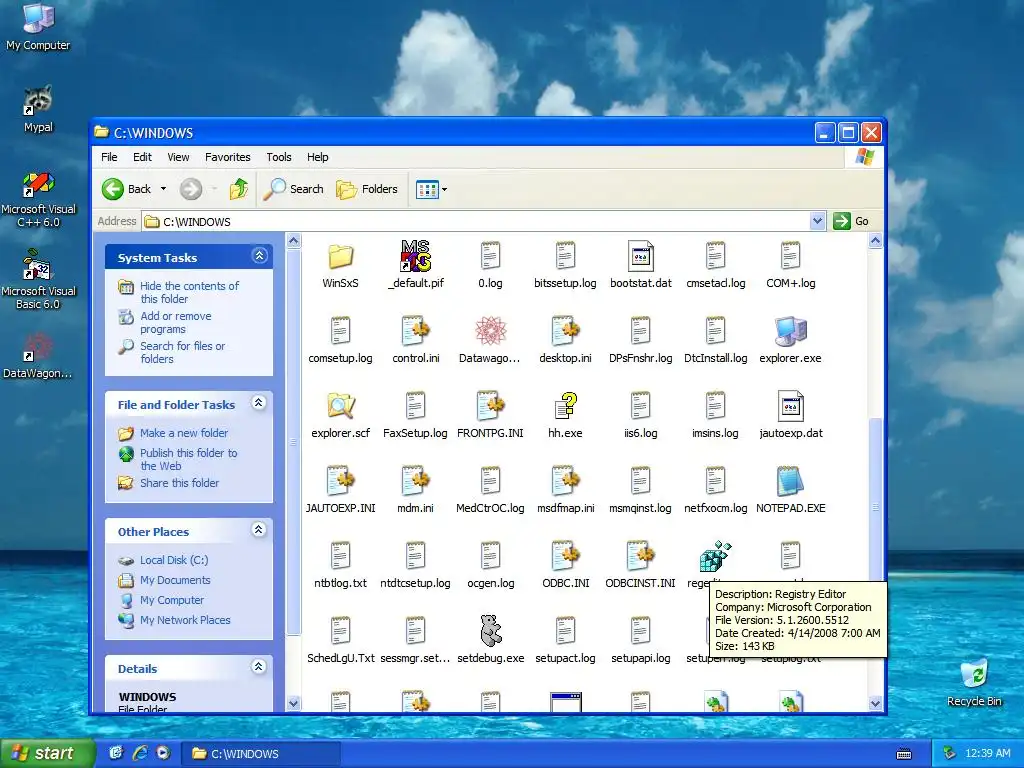The image size is (1024, 768).
Task: Select the regedit registry editor icon
Action: pyautogui.click(x=715, y=556)
